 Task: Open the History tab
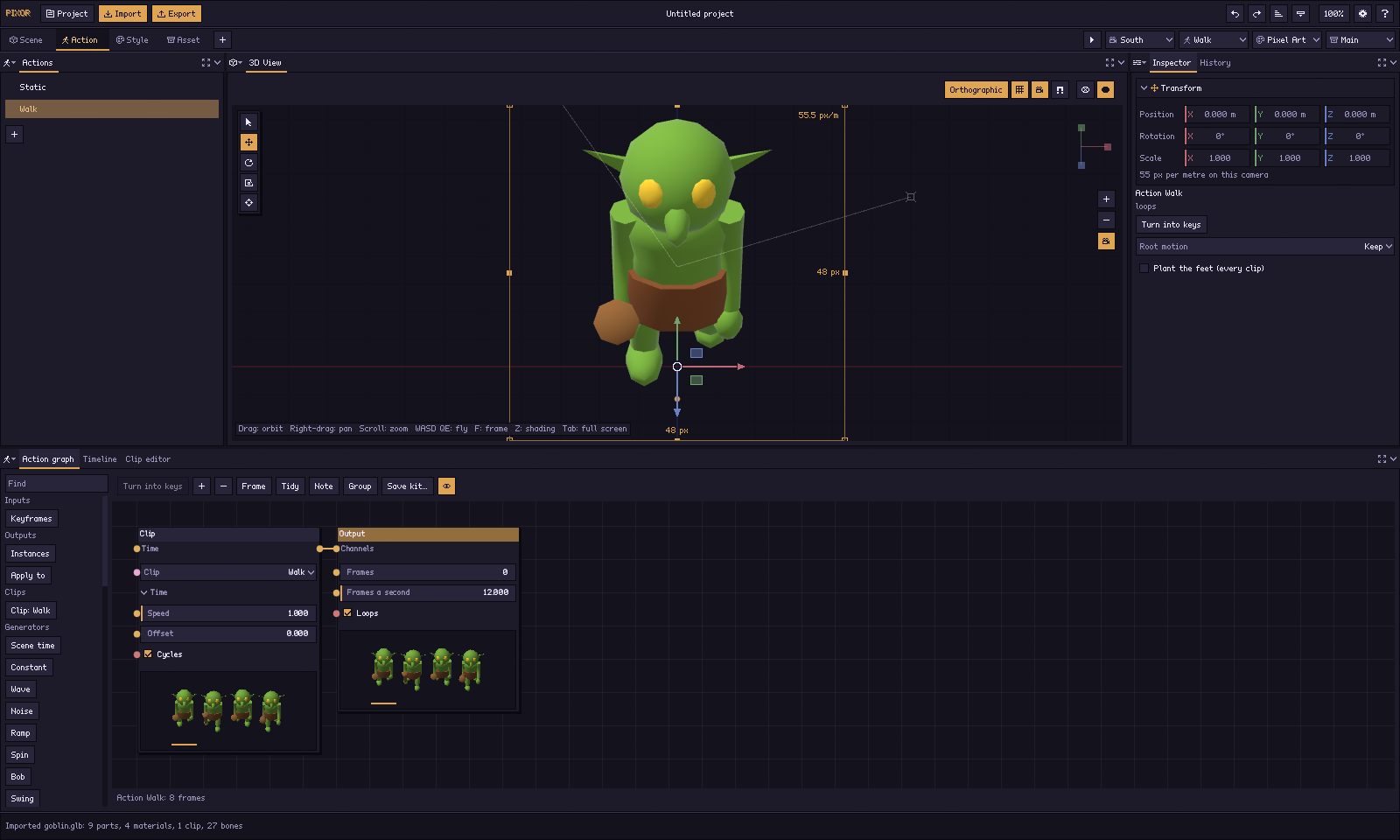(1214, 63)
